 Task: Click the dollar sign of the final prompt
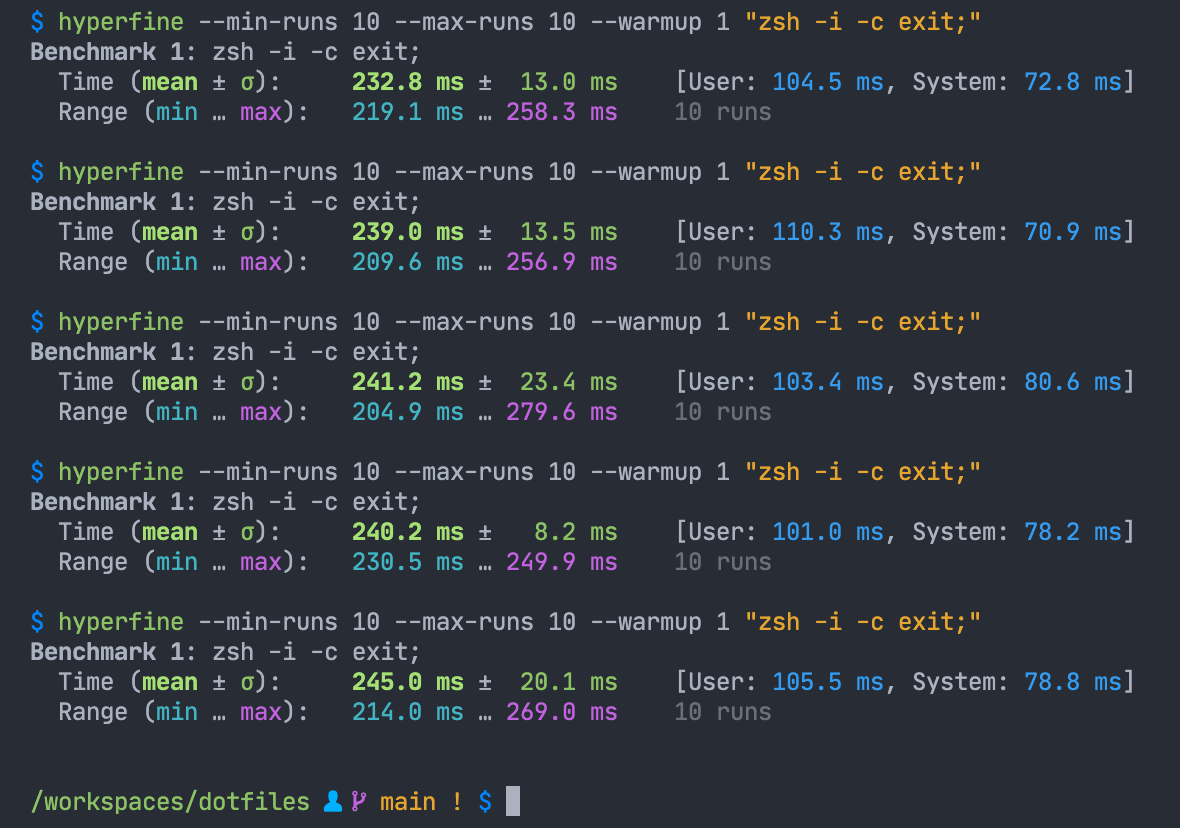point(485,802)
